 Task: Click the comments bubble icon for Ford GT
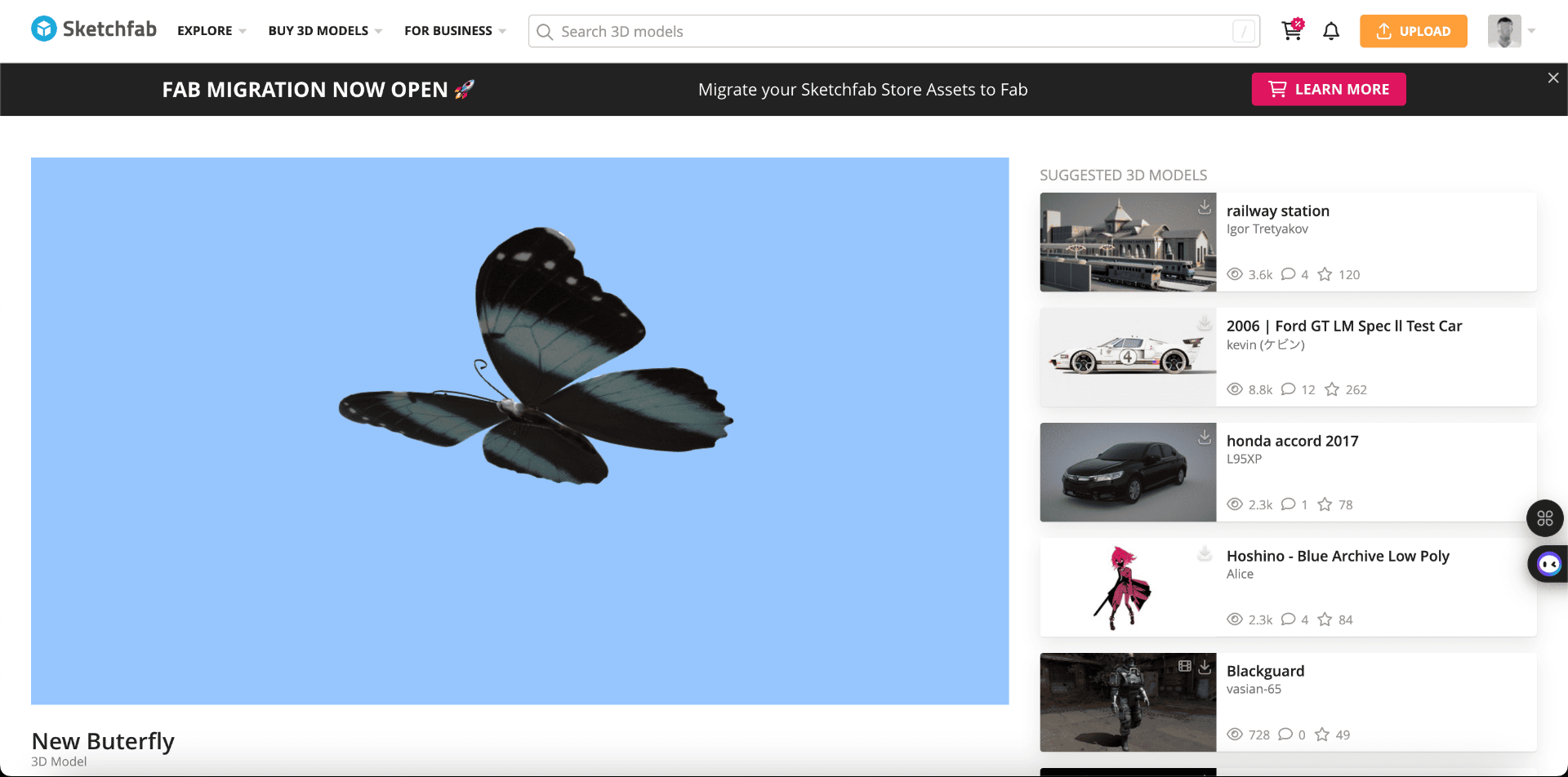[x=1289, y=389]
